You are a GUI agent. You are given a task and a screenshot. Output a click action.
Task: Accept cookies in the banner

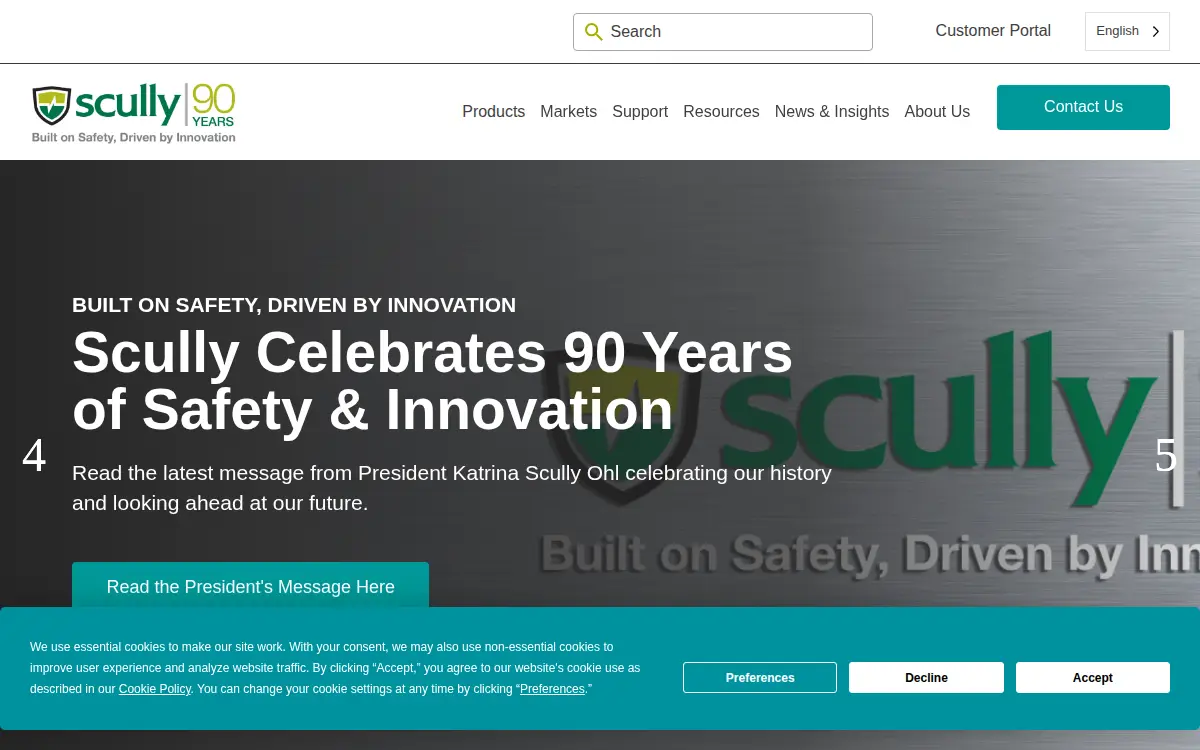(1093, 678)
